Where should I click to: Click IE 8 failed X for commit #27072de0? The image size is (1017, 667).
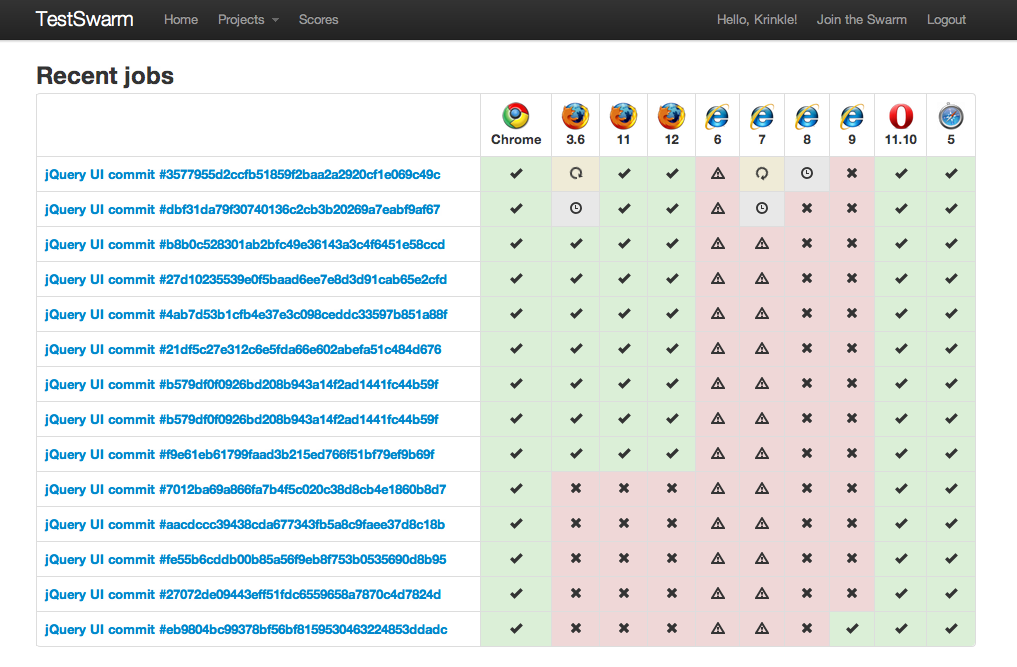coord(807,593)
